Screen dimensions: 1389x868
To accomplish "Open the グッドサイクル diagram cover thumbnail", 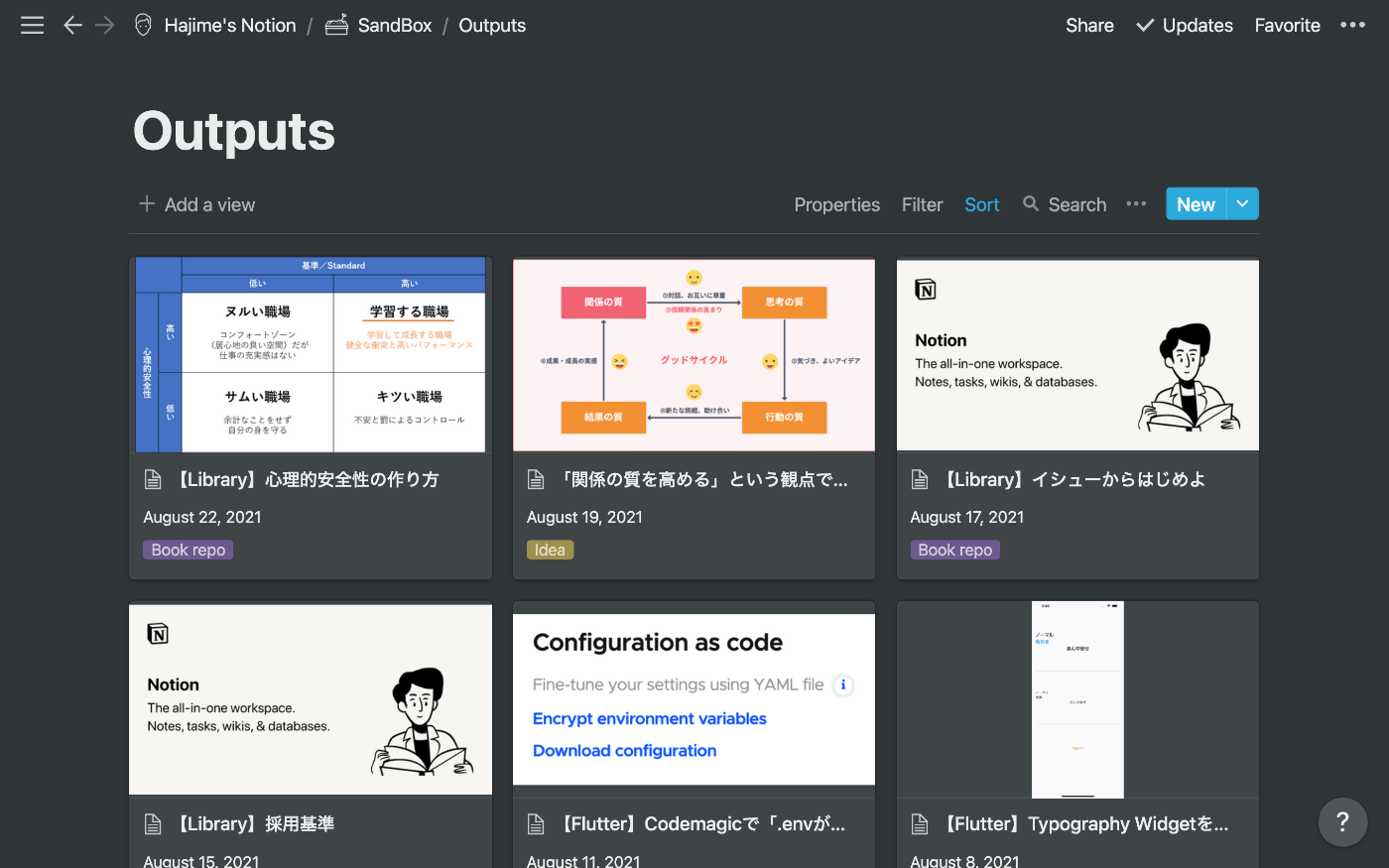I will [x=694, y=355].
